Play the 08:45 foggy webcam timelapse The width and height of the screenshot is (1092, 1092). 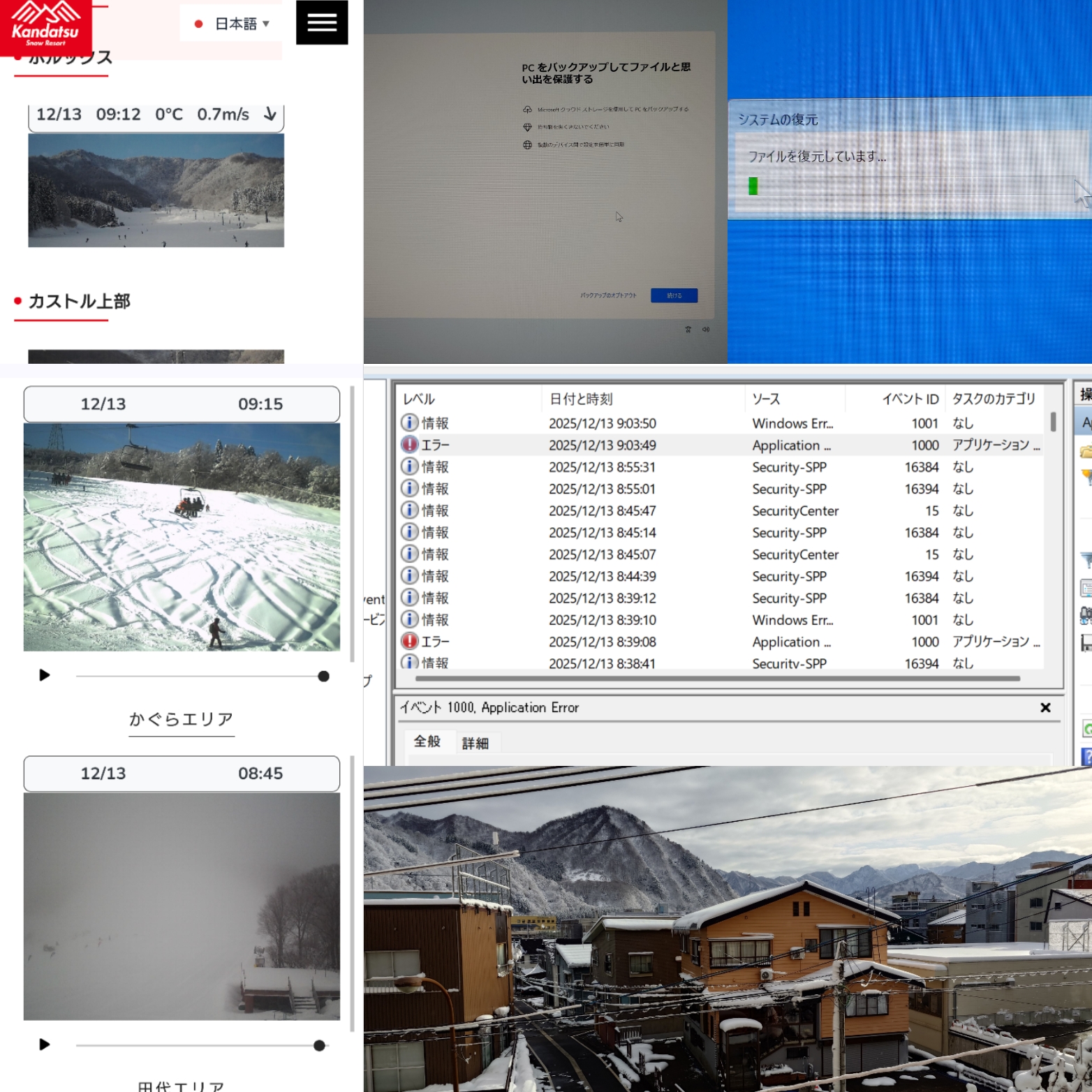pos(44,1045)
